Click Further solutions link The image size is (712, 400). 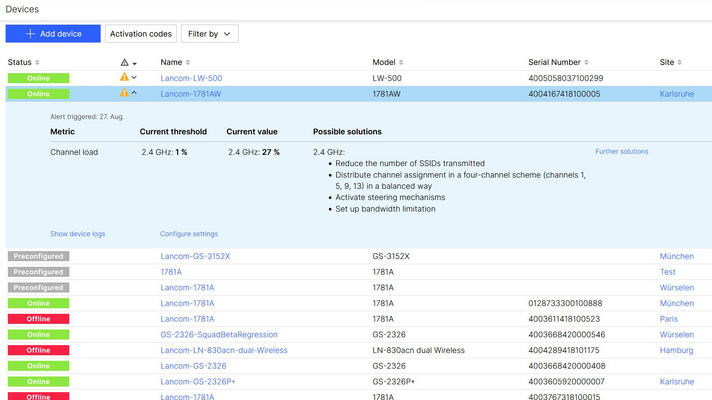pyautogui.click(x=622, y=152)
